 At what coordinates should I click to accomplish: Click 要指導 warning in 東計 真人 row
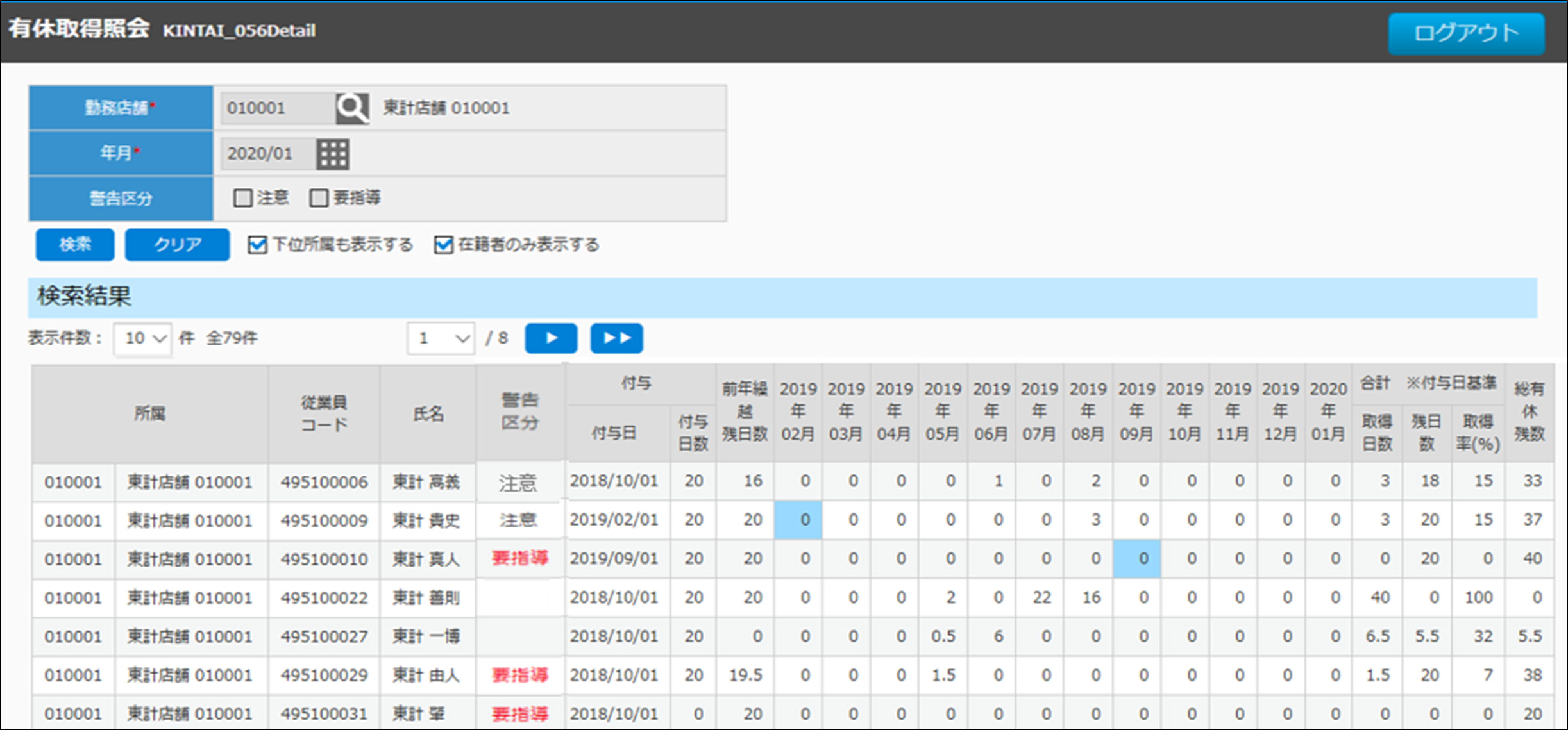520,558
